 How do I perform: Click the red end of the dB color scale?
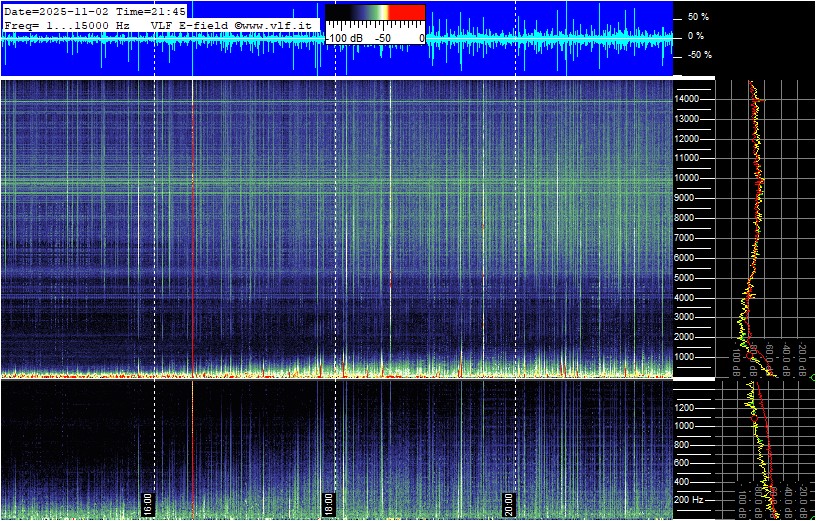(x=406, y=13)
